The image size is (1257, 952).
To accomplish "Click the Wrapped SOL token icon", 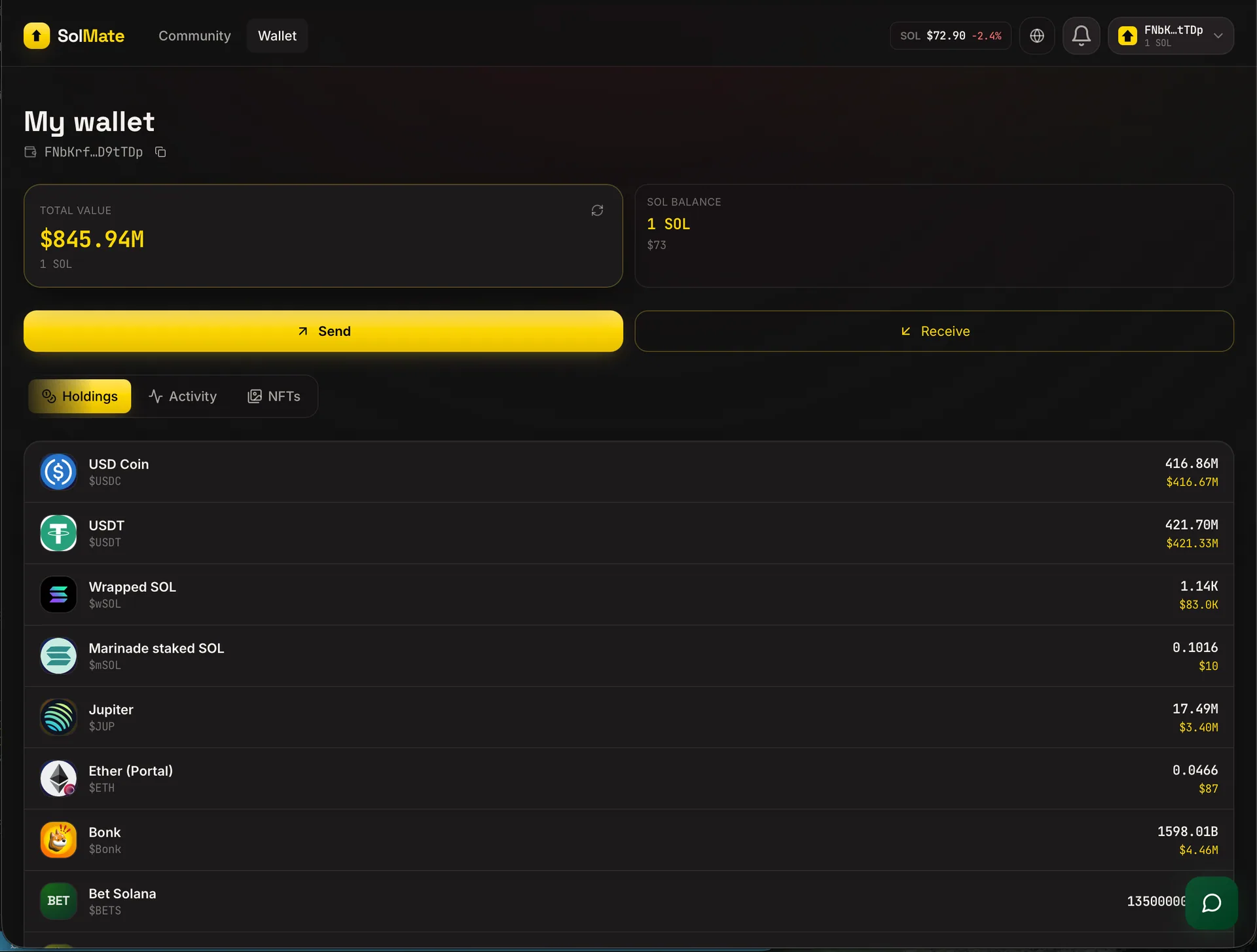I will pyautogui.click(x=58, y=595).
